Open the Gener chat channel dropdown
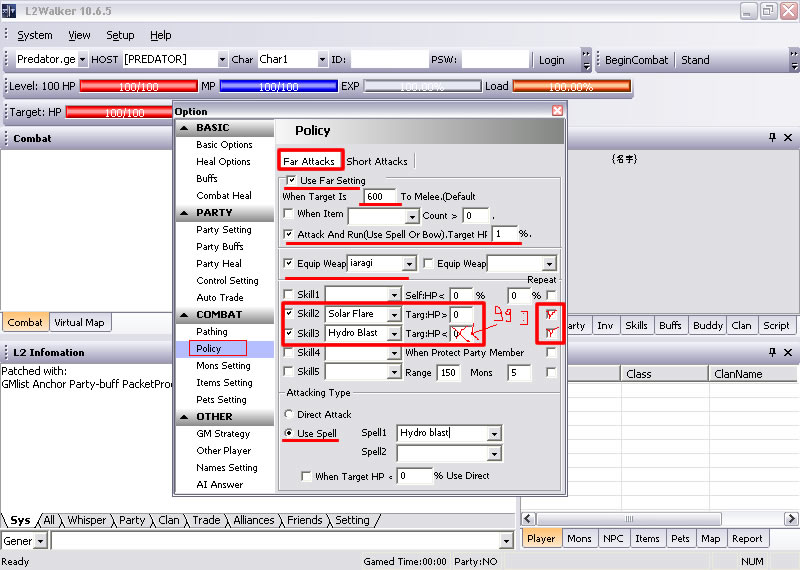This screenshot has width=800, height=570. pyautogui.click(x=41, y=540)
